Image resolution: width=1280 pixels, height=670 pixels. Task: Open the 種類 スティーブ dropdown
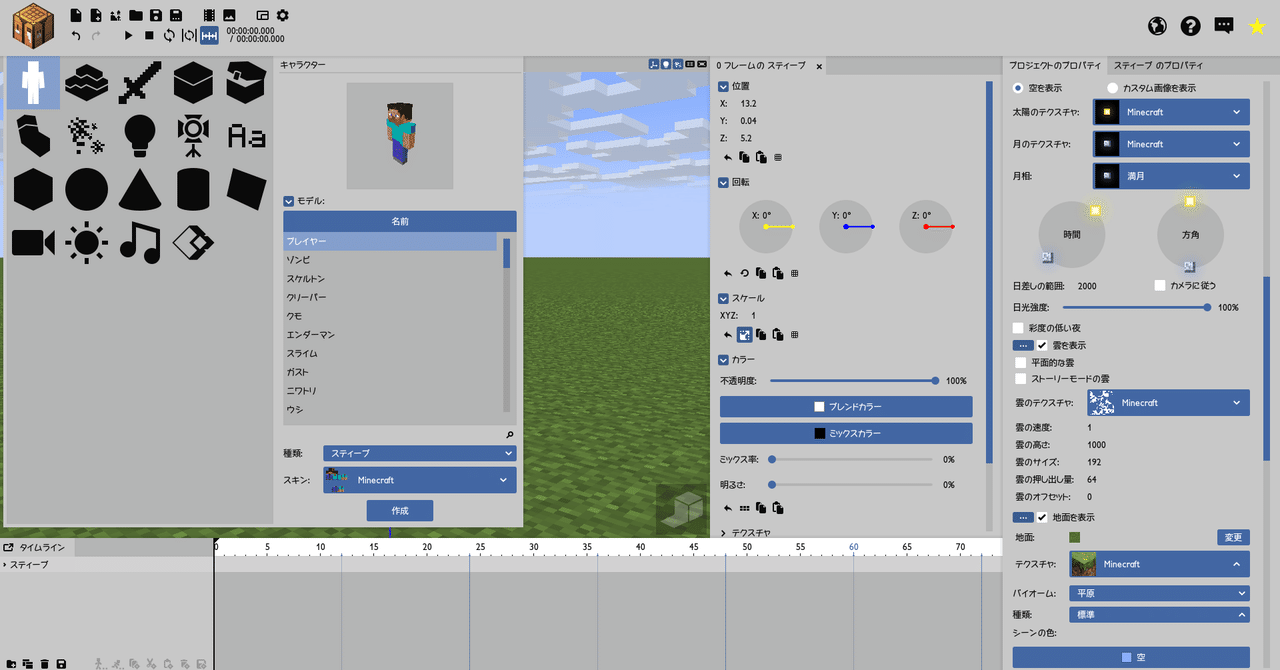(420, 453)
